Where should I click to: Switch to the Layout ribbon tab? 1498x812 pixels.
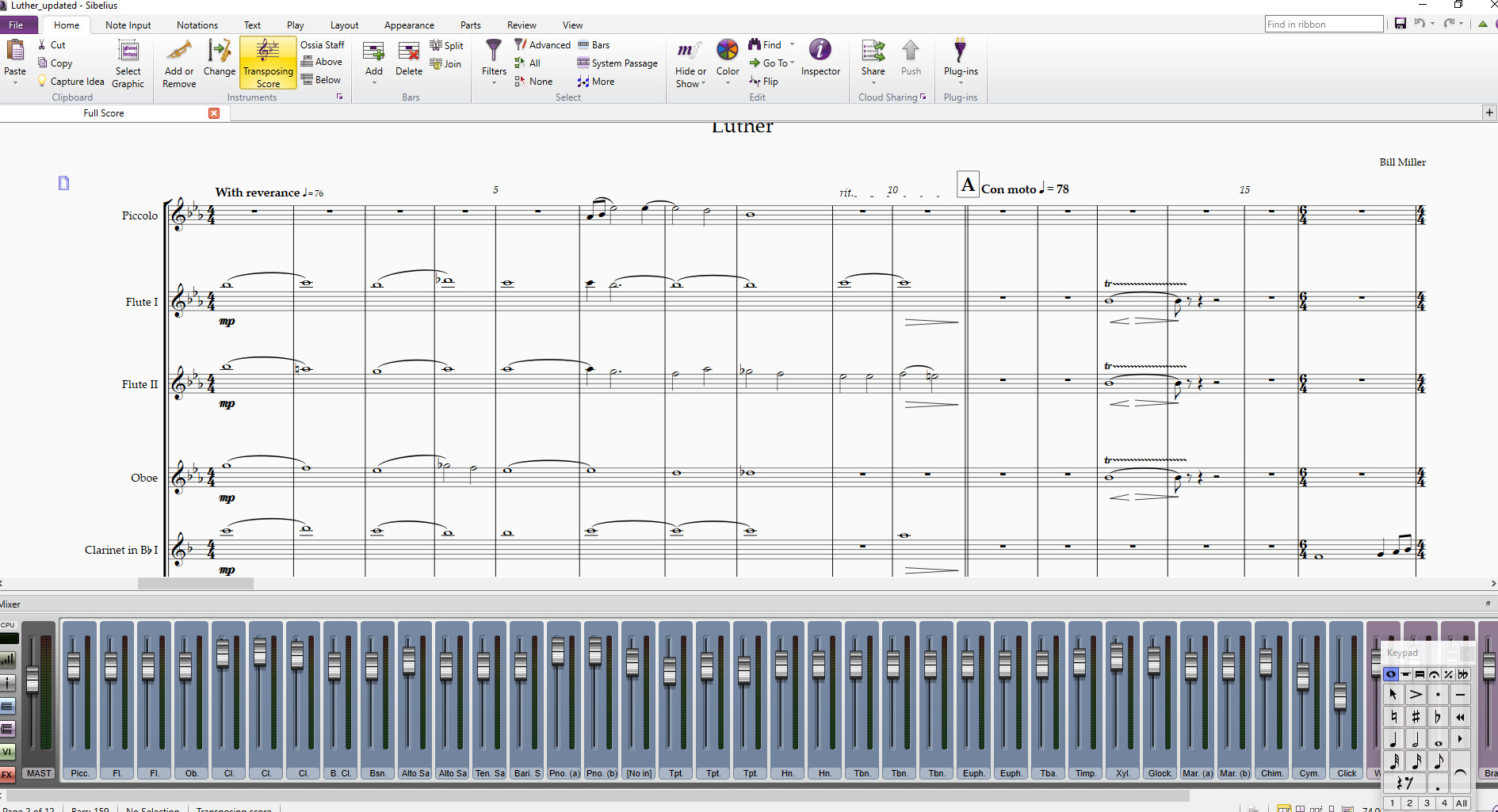click(344, 25)
